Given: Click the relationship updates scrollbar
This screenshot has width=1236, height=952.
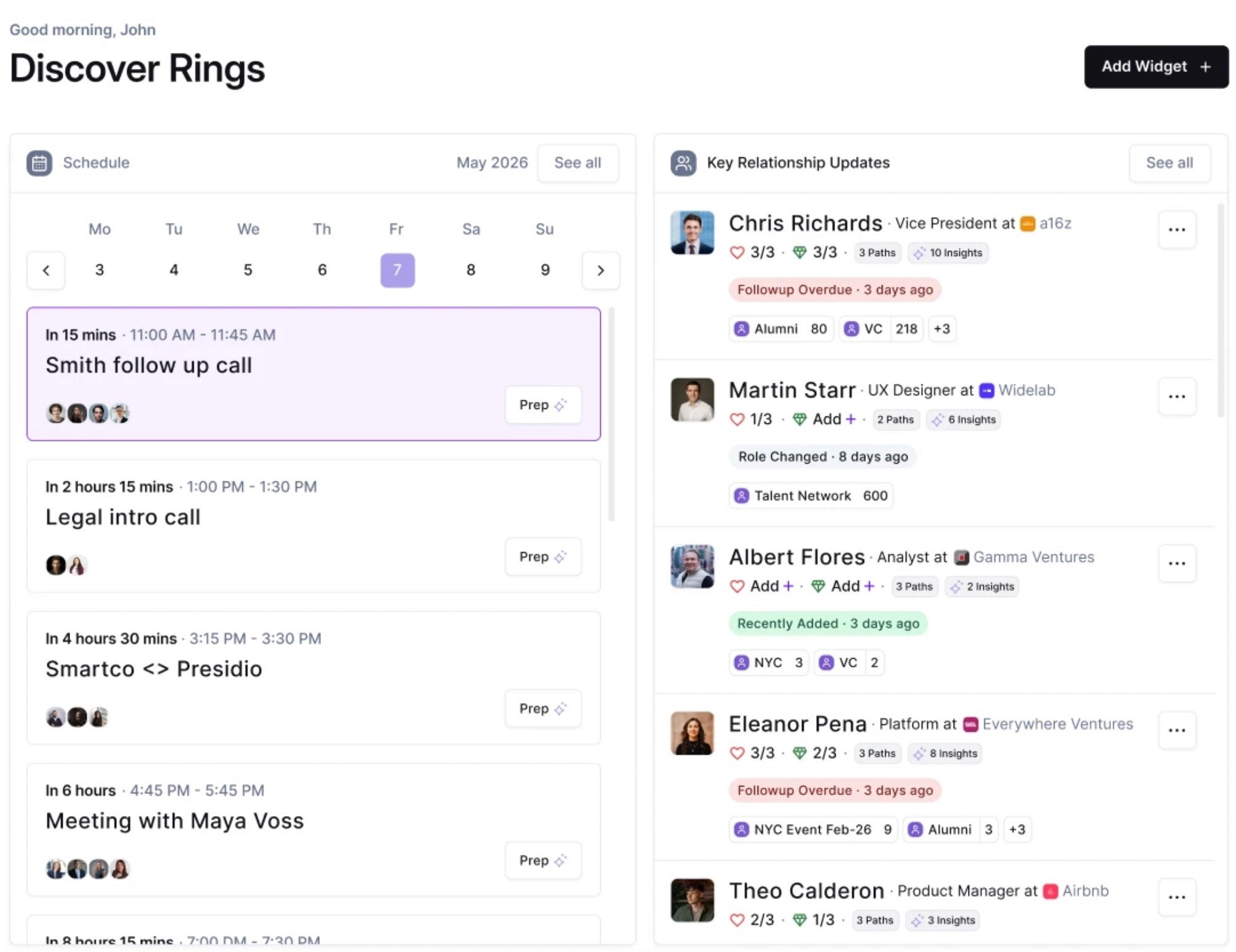Looking at the screenshot, I should point(1221,311).
